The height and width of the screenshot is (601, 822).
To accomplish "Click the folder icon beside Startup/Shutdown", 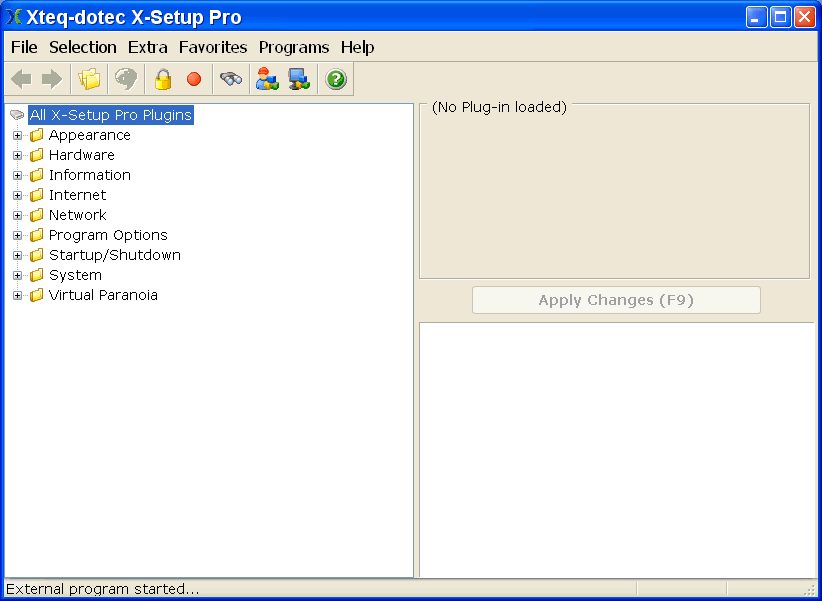I will (x=37, y=255).
